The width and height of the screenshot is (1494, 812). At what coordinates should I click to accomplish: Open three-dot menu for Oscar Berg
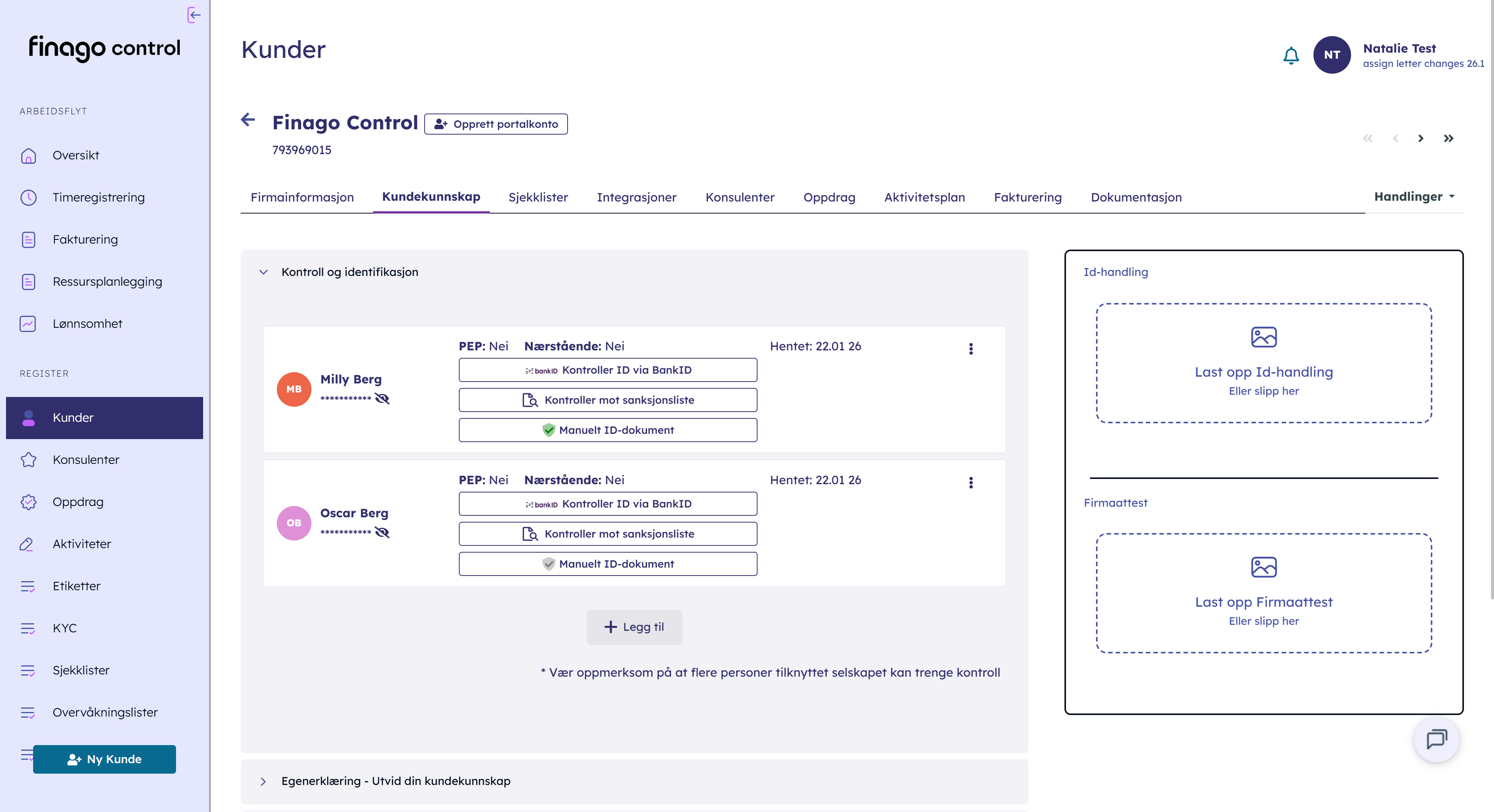971,482
